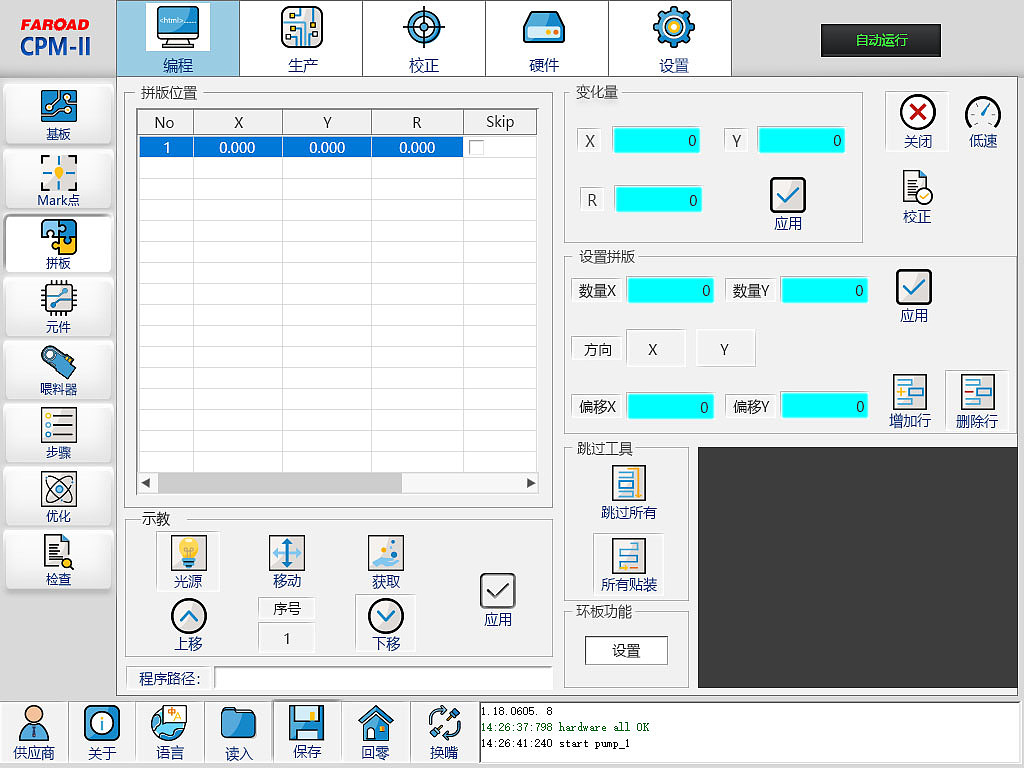Click the 程序路径 program path field

click(x=383, y=679)
